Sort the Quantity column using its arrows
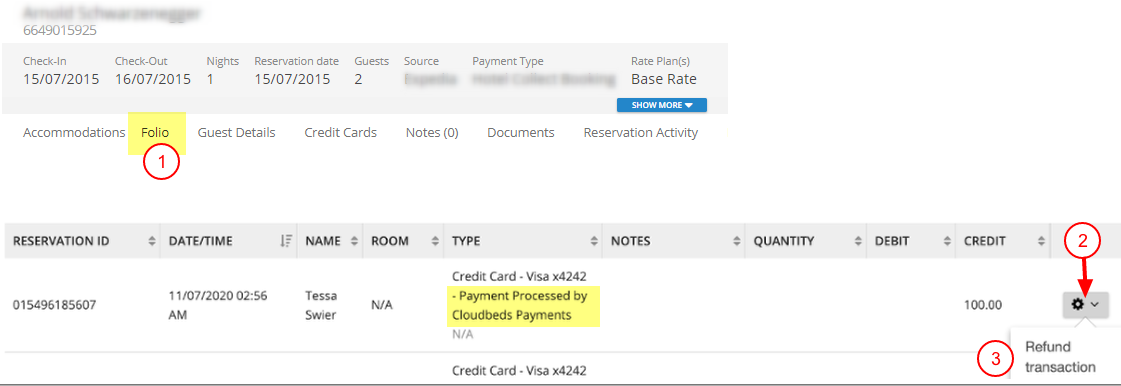1121x386 pixels. [x=856, y=242]
